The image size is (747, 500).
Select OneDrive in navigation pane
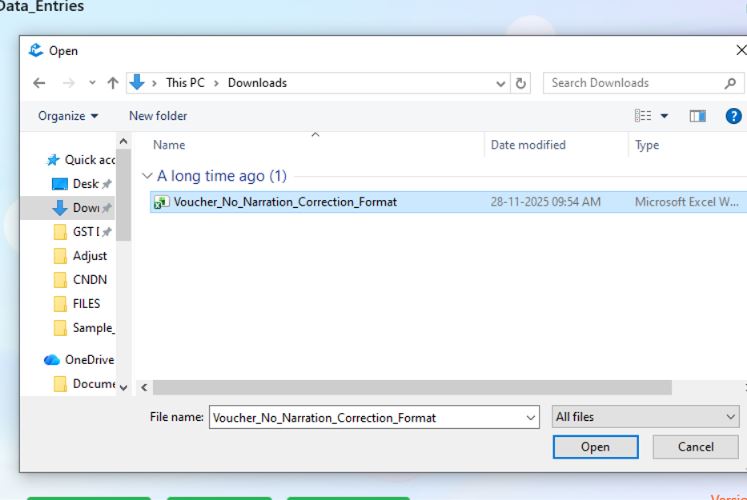pyautogui.click(x=90, y=360)
